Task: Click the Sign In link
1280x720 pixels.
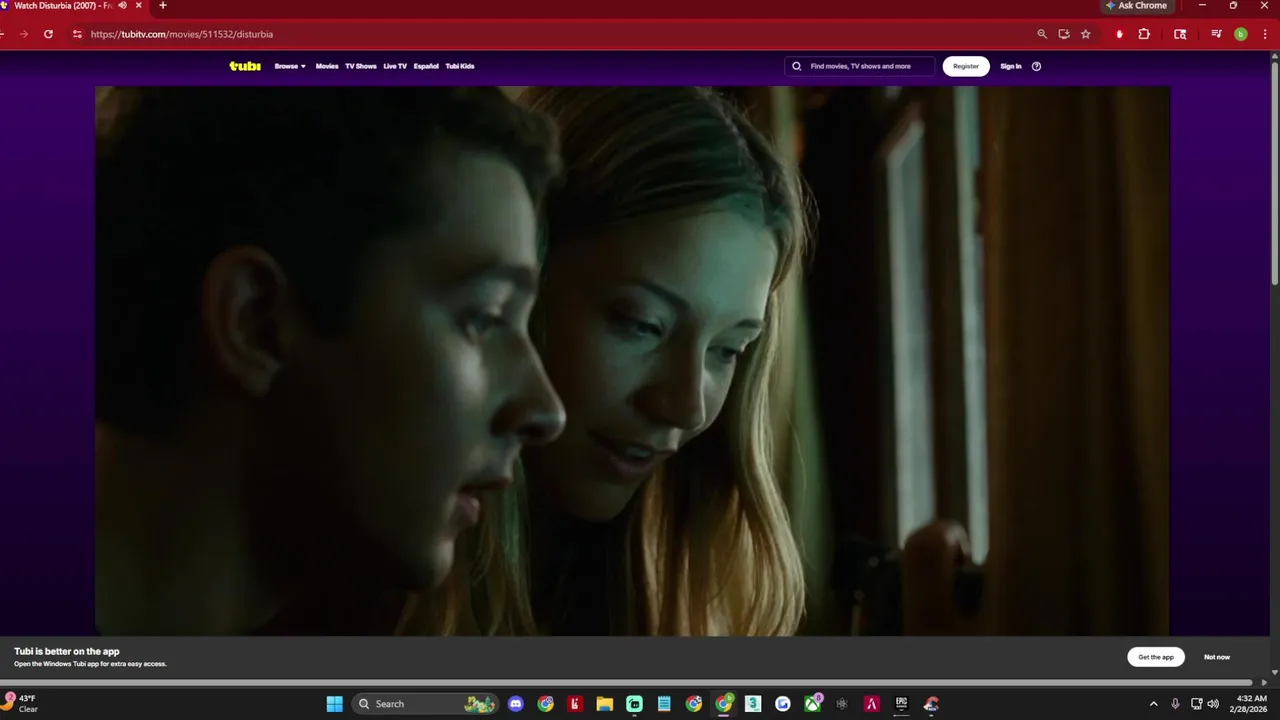Action: point(1011,66)
